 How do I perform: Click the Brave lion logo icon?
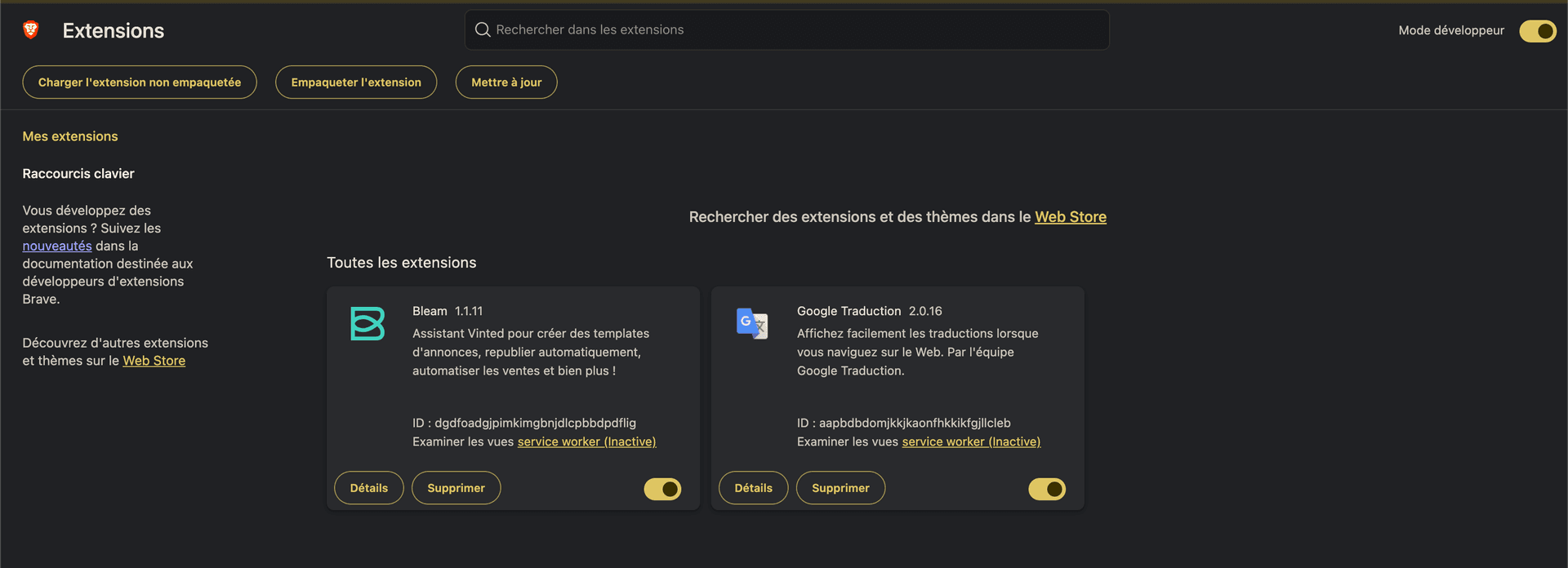31,30
